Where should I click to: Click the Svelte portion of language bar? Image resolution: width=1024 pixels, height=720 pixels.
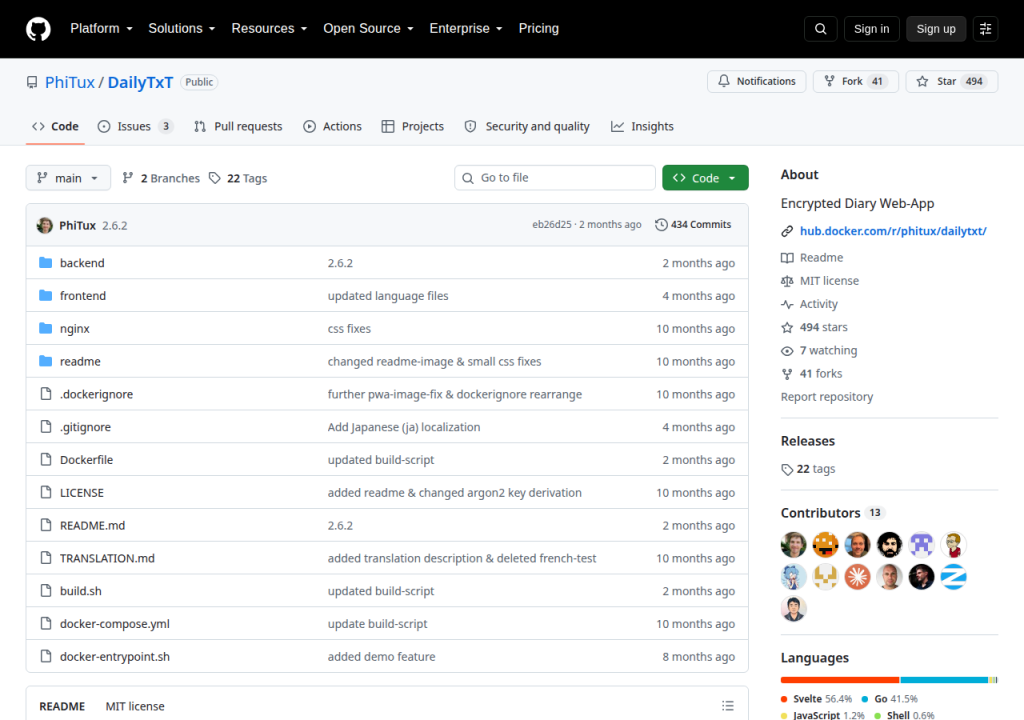(840, 680)
